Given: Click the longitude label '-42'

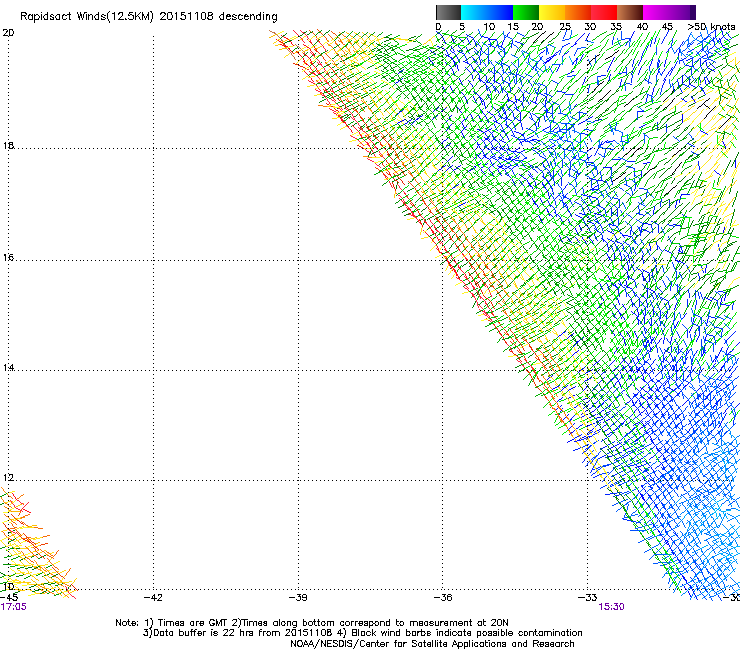Looking at the screenshot, I should tap(153, 598).
